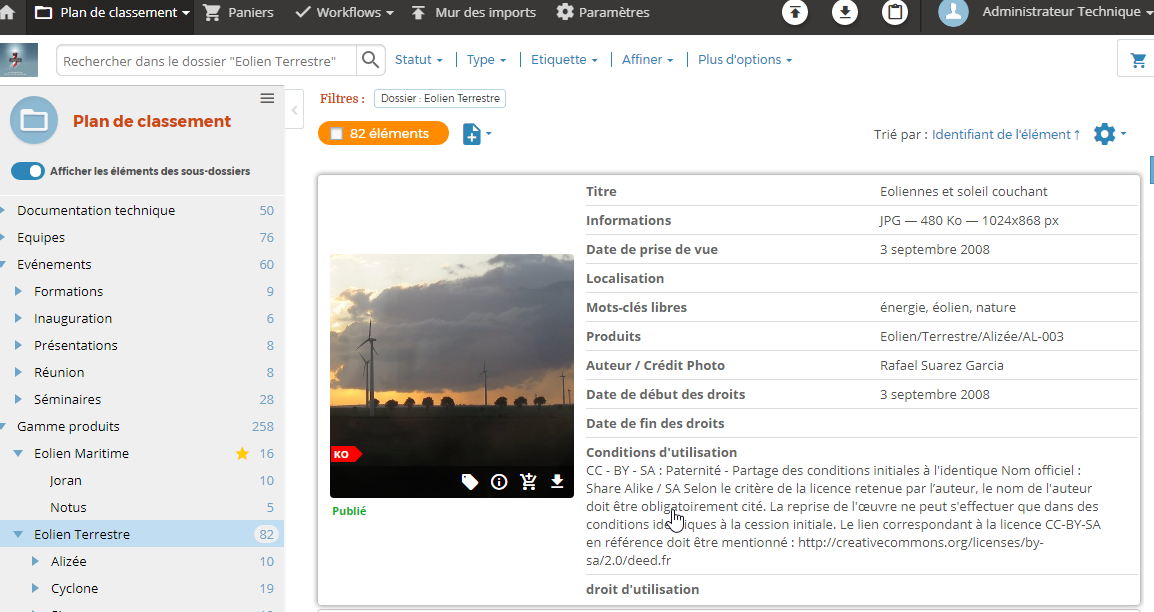Expand the Formations folder arrow
The image size is (1154, 612).
pos(18,291)
